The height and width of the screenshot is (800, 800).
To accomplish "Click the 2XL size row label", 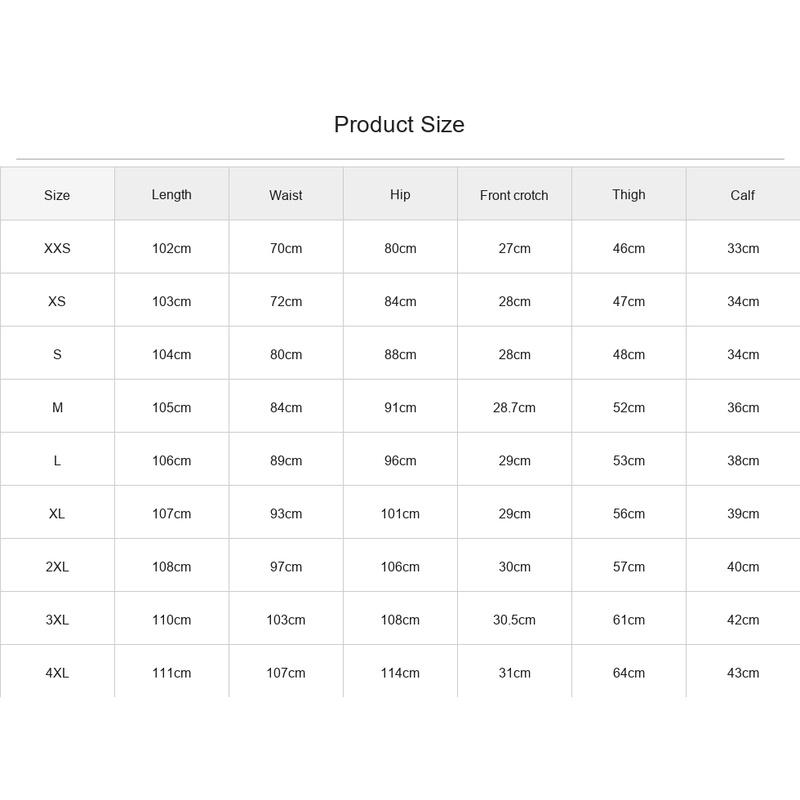I will (x=57, y=566).
